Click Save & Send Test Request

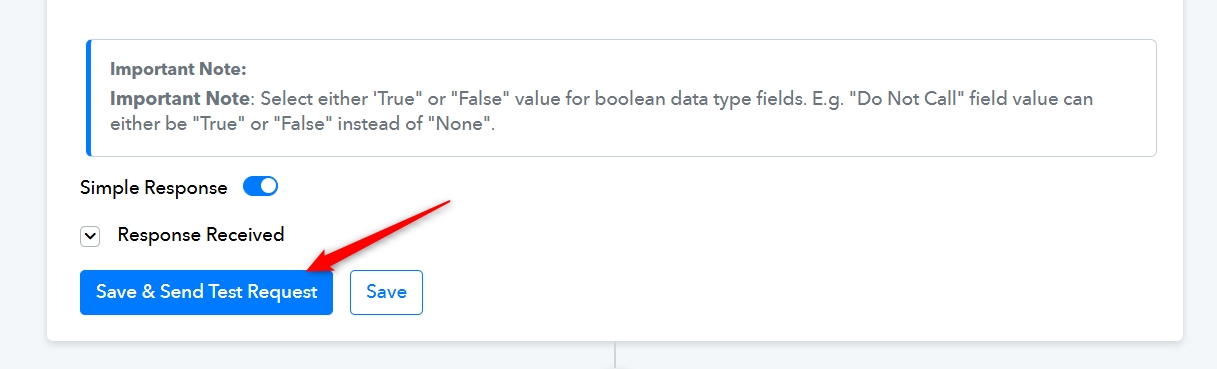point(206,292)
